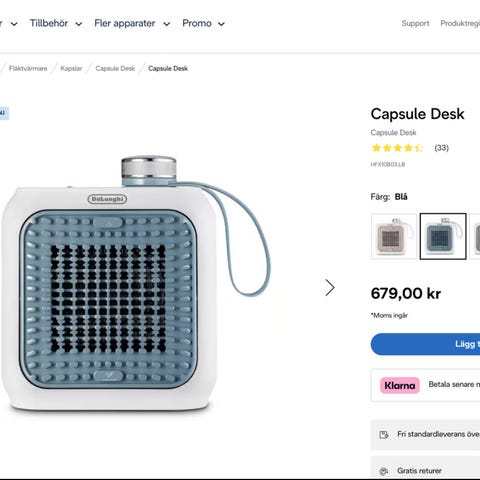Click the free delivery box icon
Screen dimensions: 480x480
384,435
